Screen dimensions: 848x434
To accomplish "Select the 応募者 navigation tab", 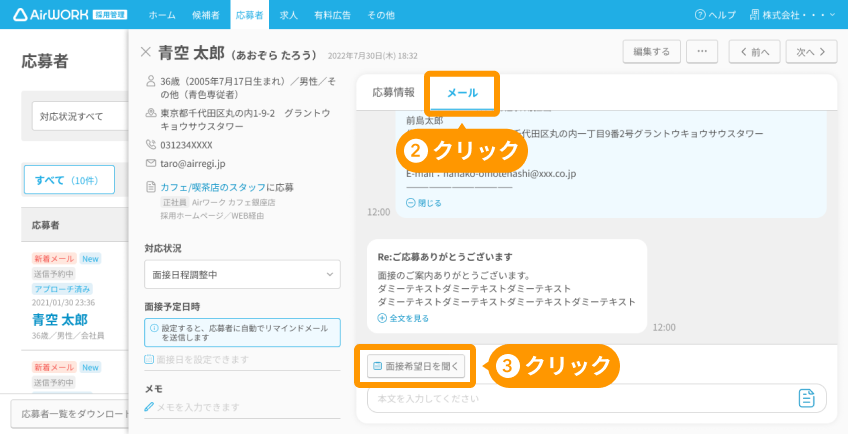I will tap(249, 15).
